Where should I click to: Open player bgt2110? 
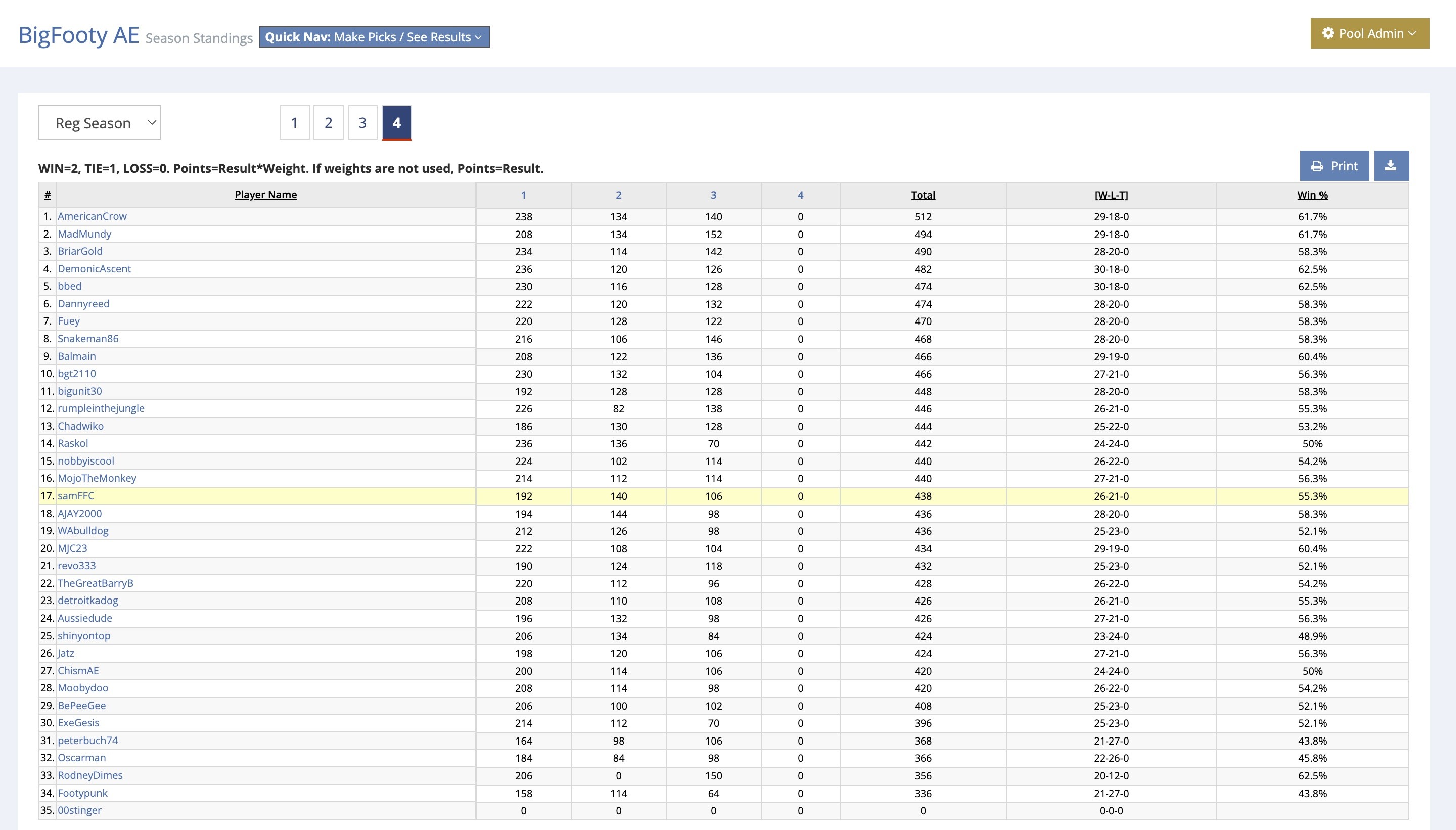pos(76,374)
